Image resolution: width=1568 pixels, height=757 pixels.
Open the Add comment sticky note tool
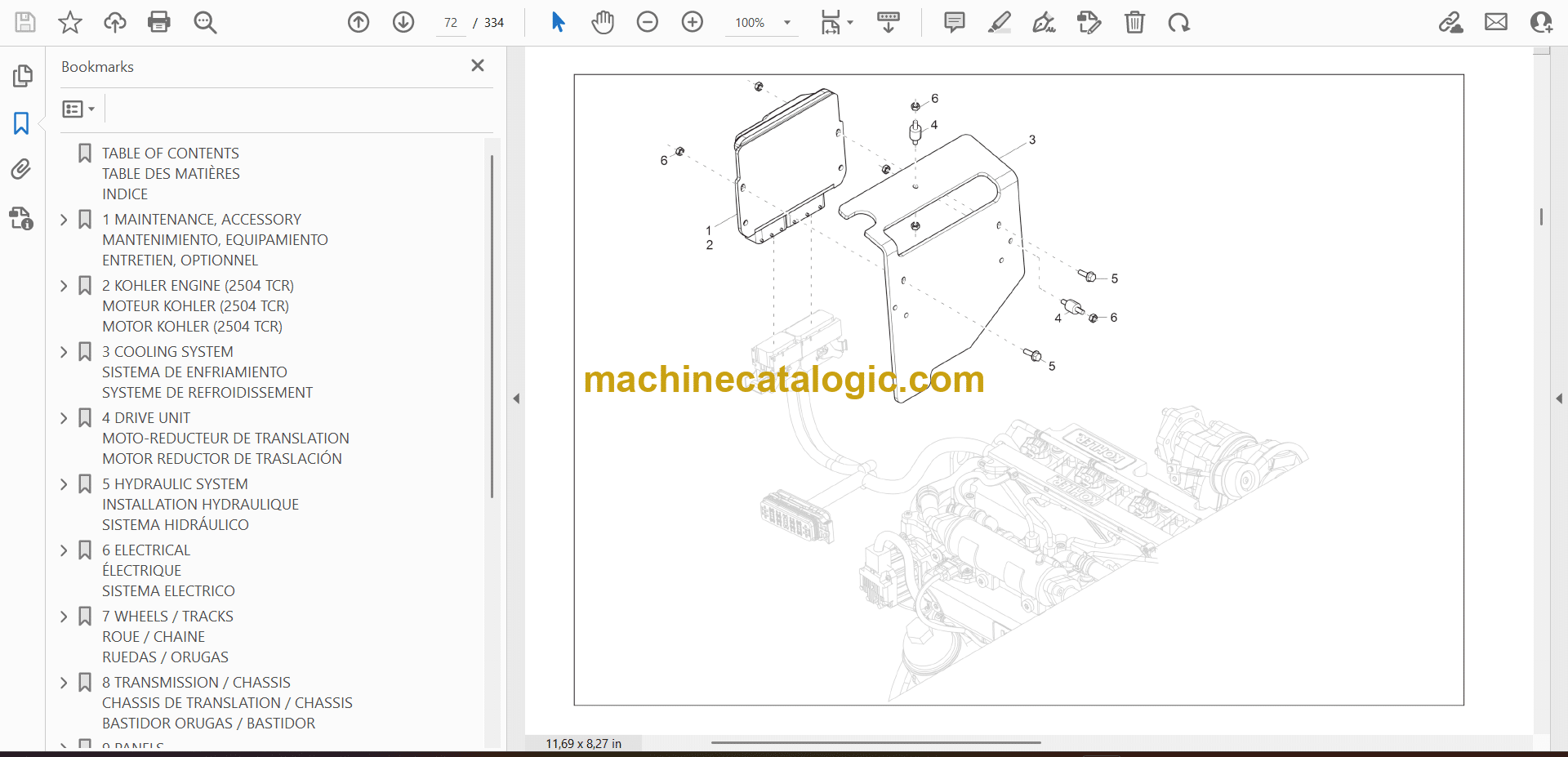[x=954, y=22]
